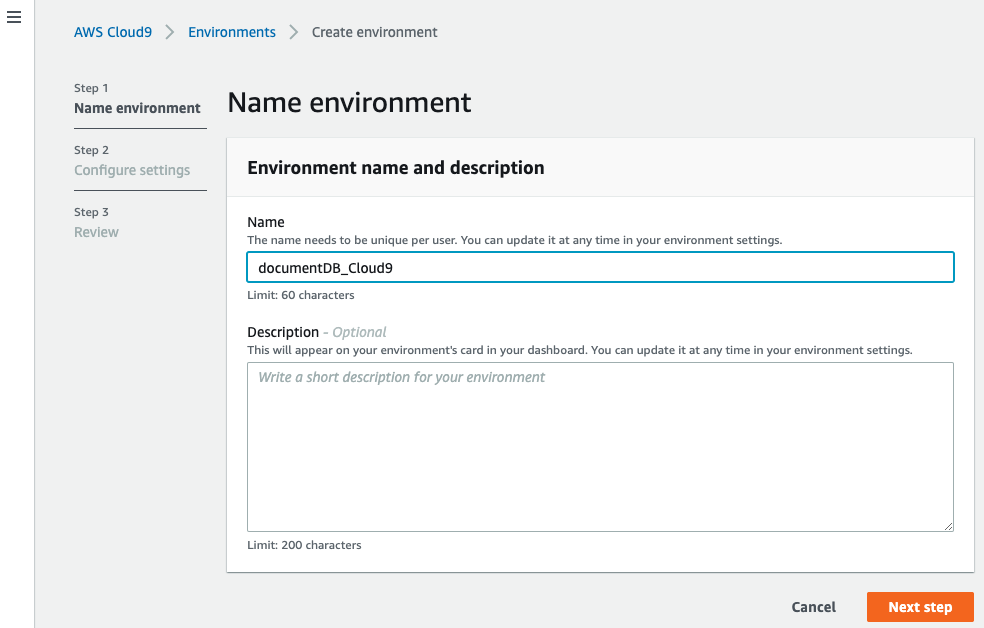984x628 pixels.
Task: Click the Limit 60 characters helper text
Action: coord(301,294)
